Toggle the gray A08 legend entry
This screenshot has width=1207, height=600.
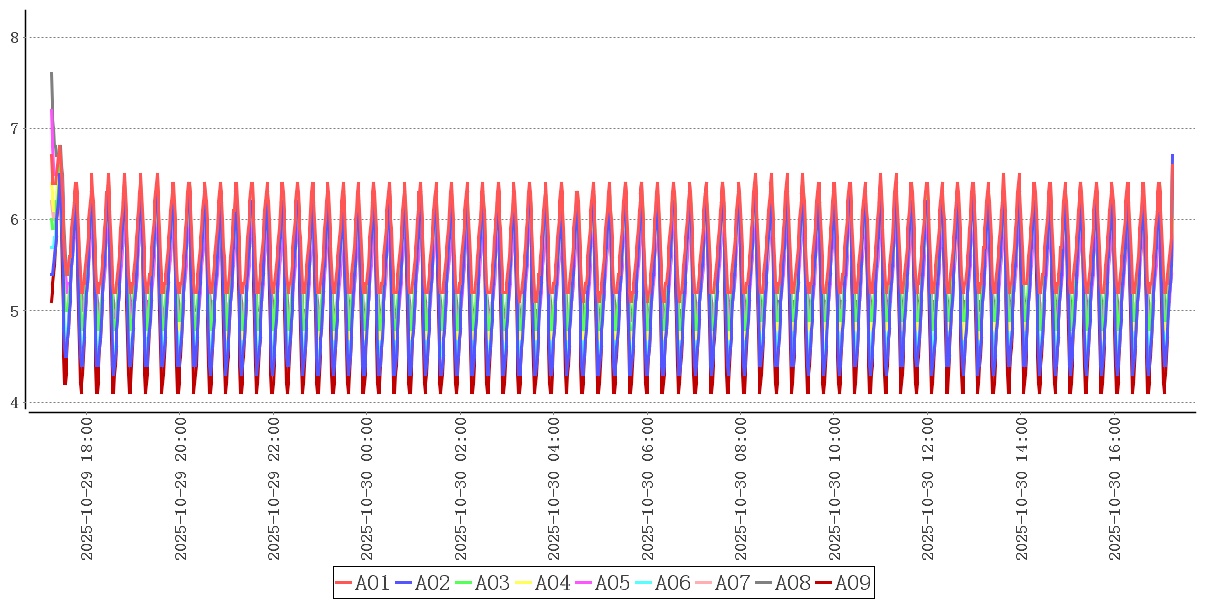click(x=783, y=583)
